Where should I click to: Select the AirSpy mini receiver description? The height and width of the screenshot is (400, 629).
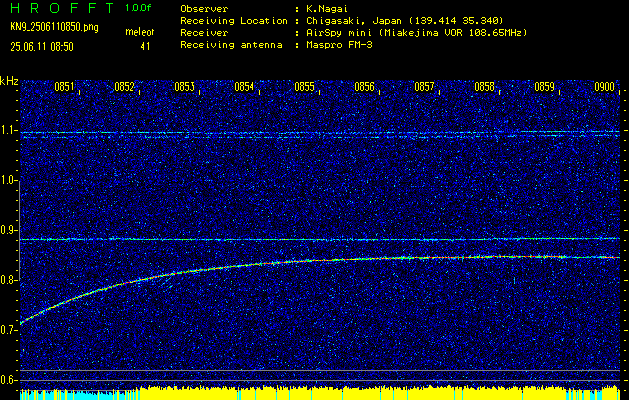click(417, 32)
